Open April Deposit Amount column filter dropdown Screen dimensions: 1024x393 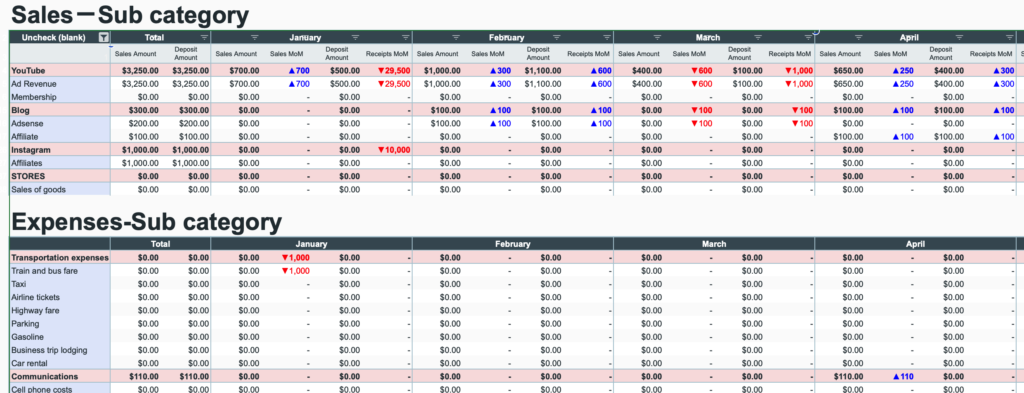point(959,37)
